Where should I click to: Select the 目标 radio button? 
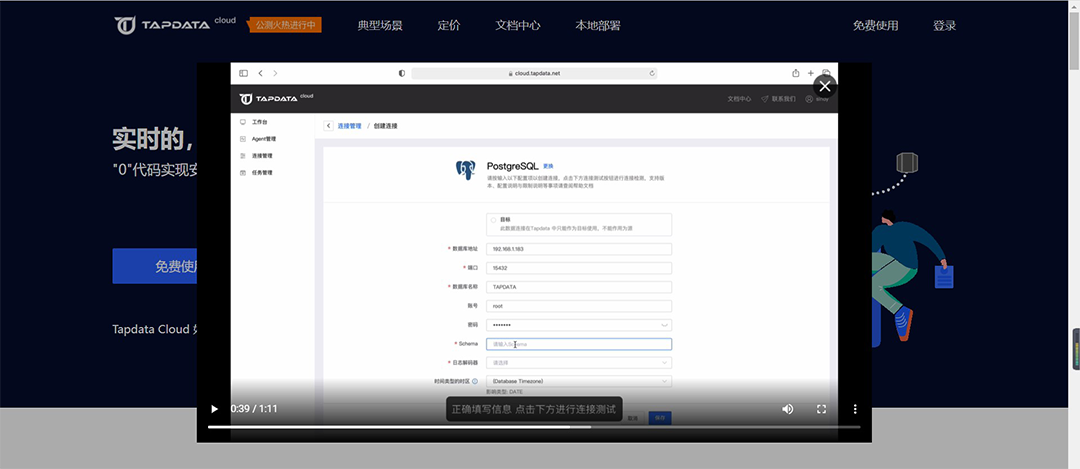pos(493,220)
